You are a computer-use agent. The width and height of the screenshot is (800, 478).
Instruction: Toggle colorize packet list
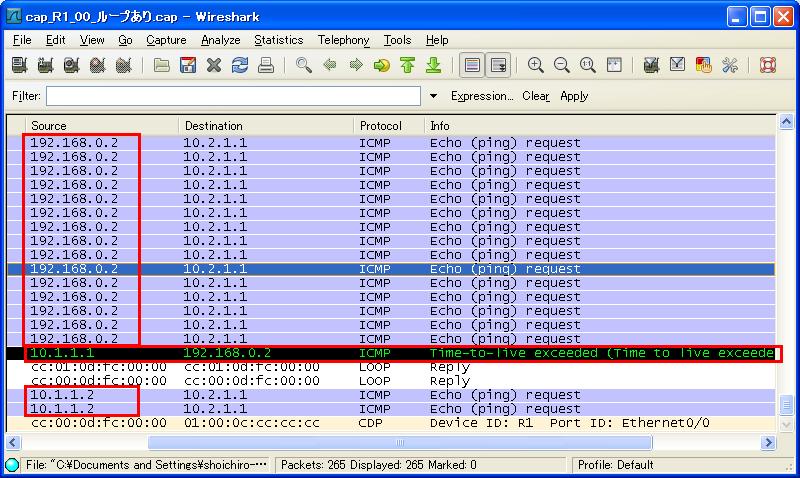click(472, 65)
